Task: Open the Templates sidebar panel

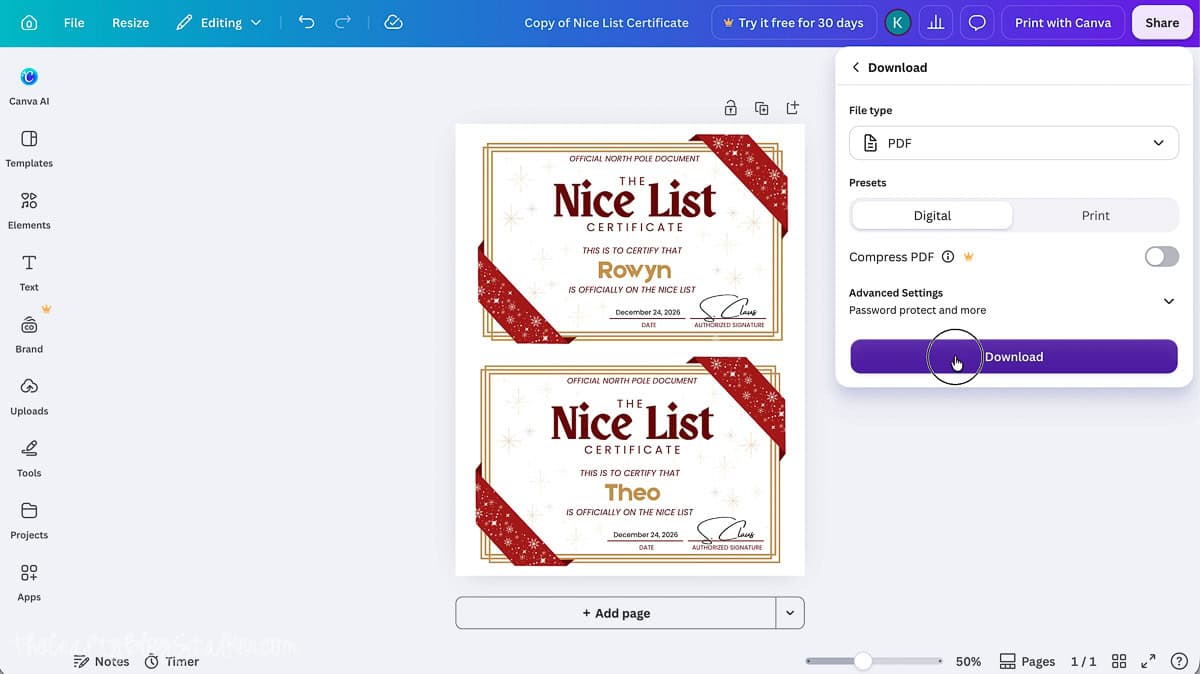Action: pyautogui.click(x=29, y=148)
